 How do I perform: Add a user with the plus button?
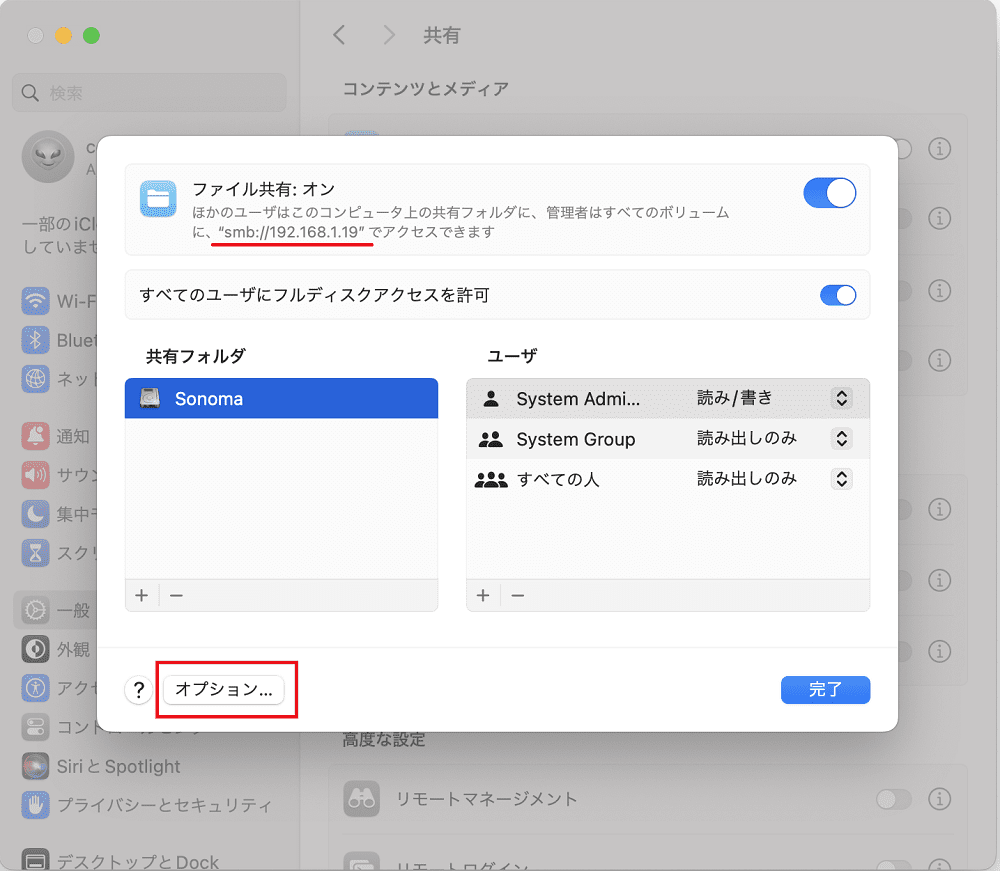coord(483,596)
